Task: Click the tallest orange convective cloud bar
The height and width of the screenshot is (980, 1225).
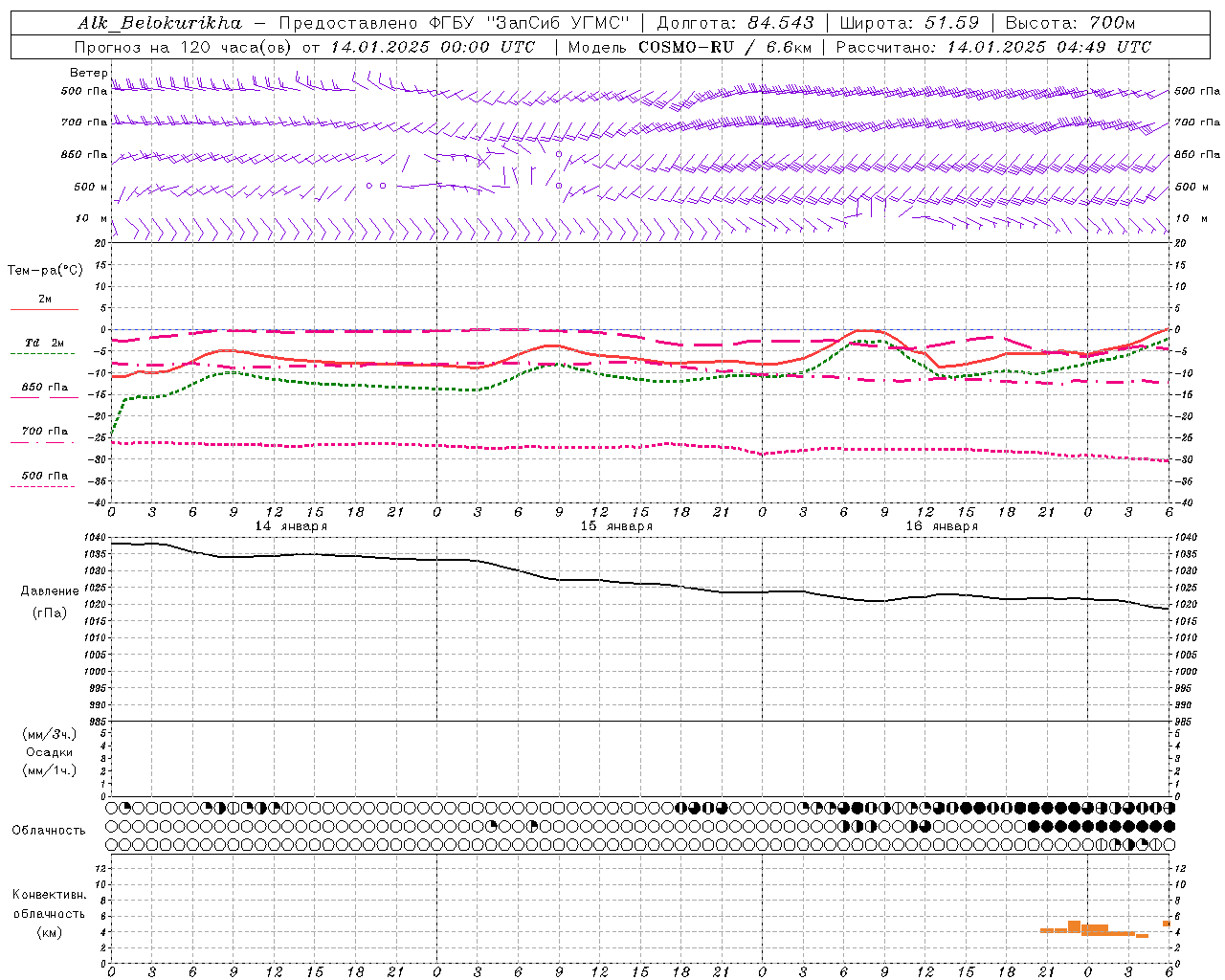Action: pos(1074,926)
